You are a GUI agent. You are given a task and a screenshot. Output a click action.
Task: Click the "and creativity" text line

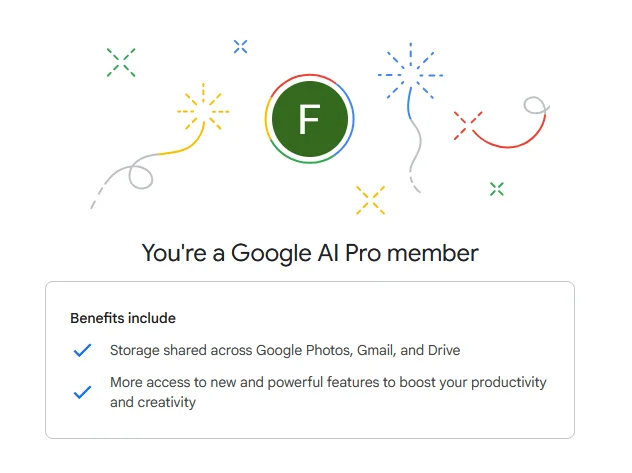(153, 402)
